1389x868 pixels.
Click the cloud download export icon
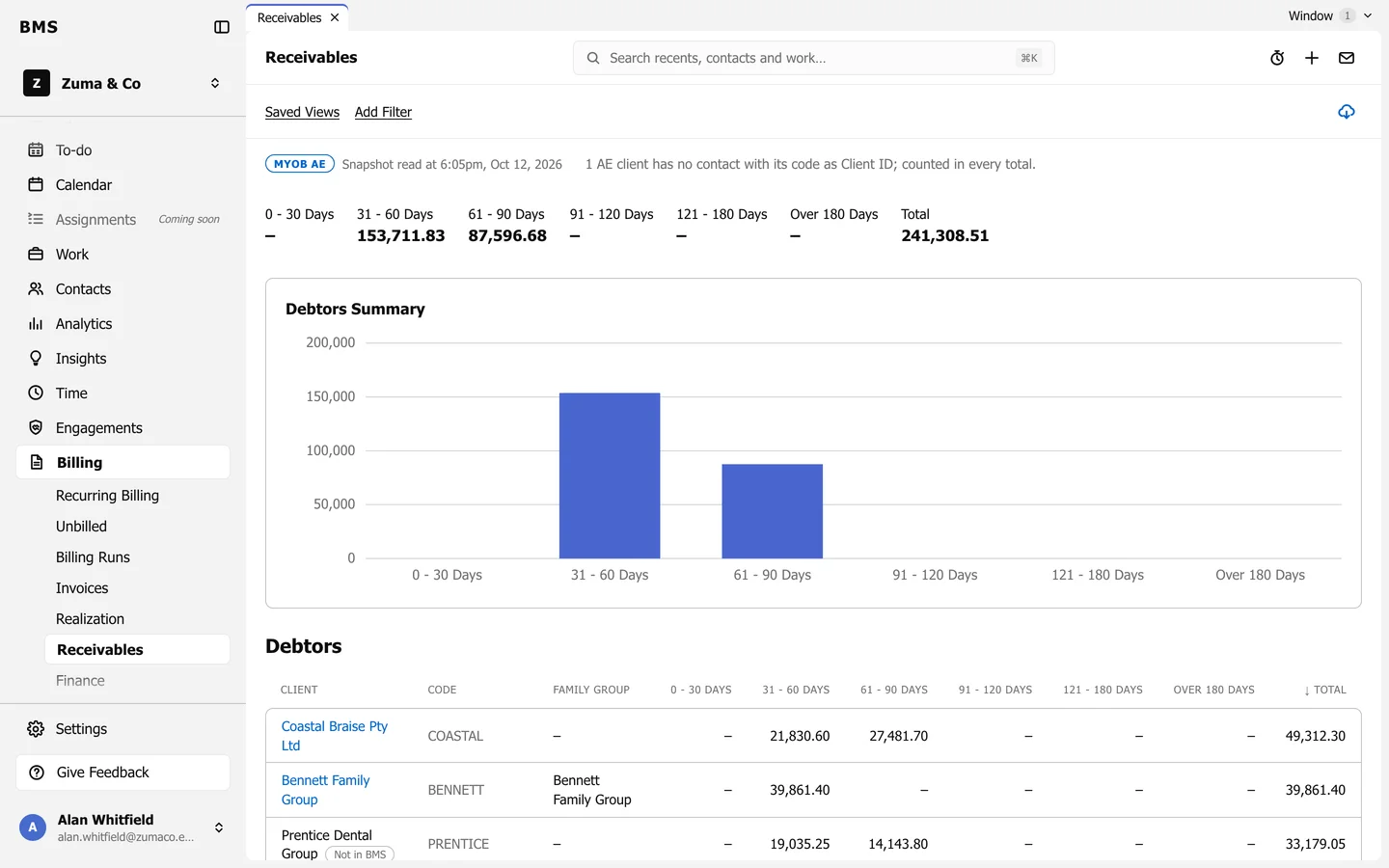pyautogui.click(x=1347, y=112)
